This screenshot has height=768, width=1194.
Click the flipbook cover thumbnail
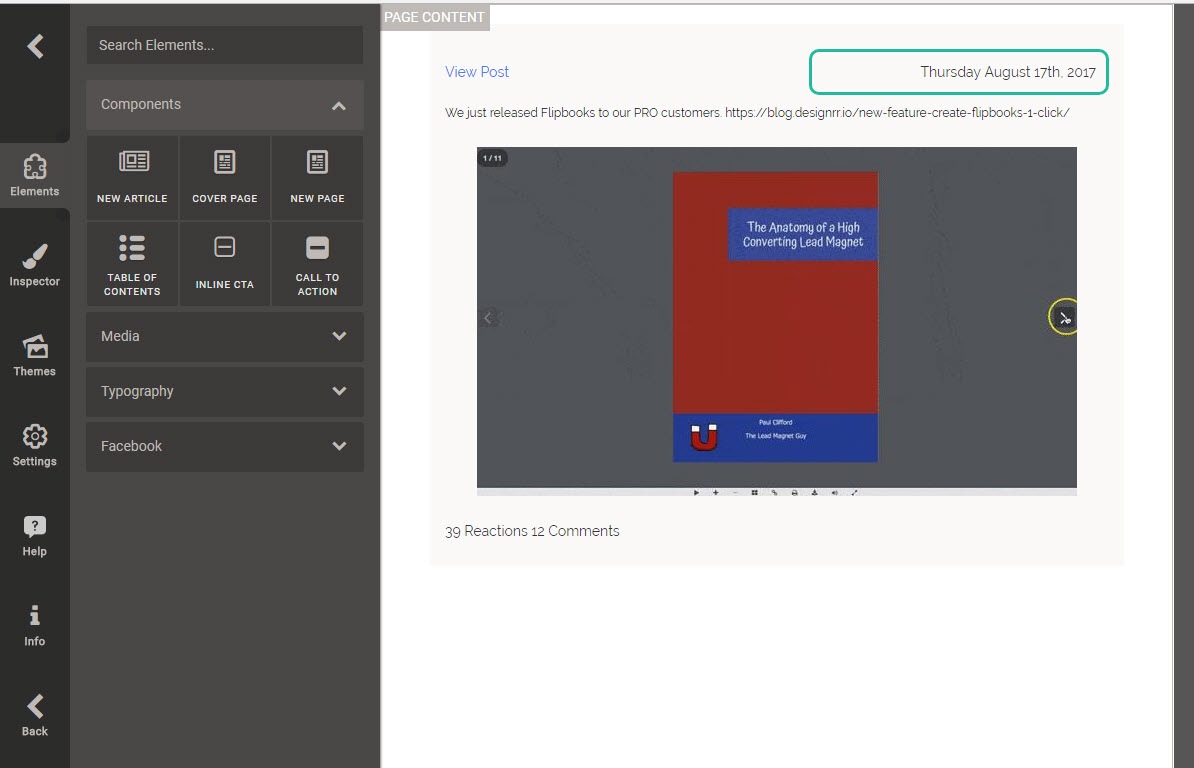(x=775, y=317)
